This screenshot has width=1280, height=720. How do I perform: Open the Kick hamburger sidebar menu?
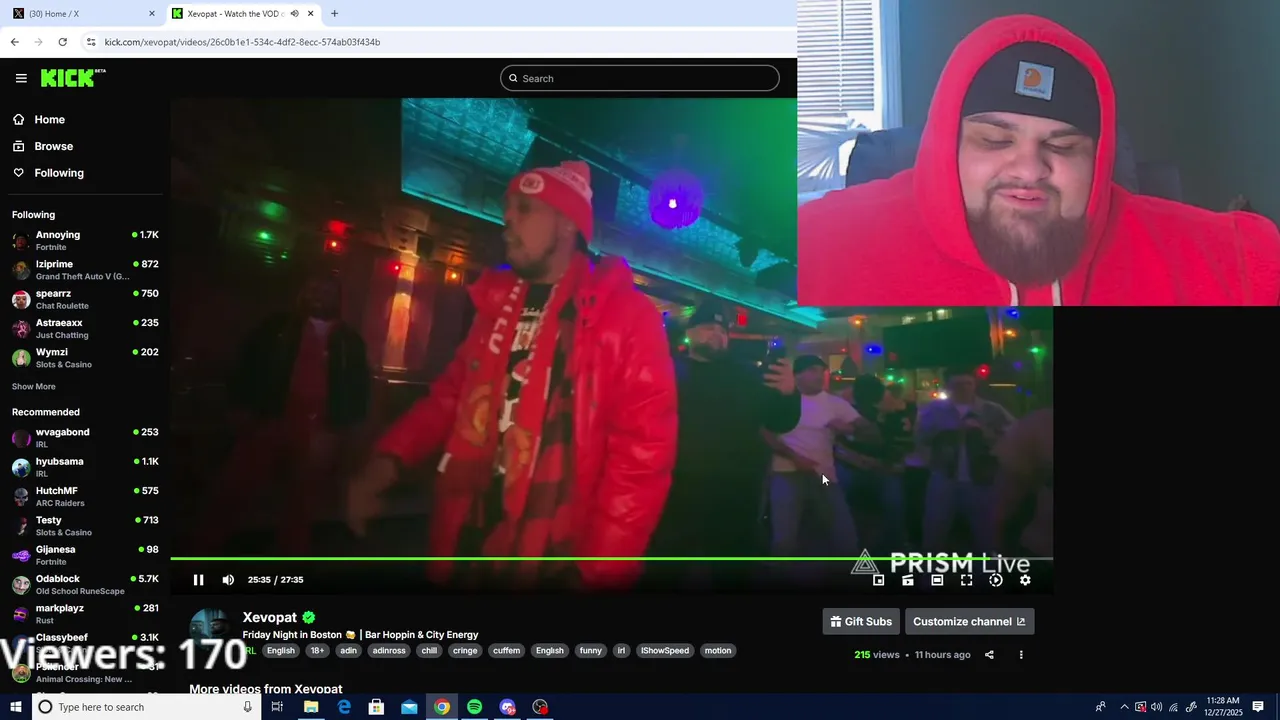tap(21, 78)
